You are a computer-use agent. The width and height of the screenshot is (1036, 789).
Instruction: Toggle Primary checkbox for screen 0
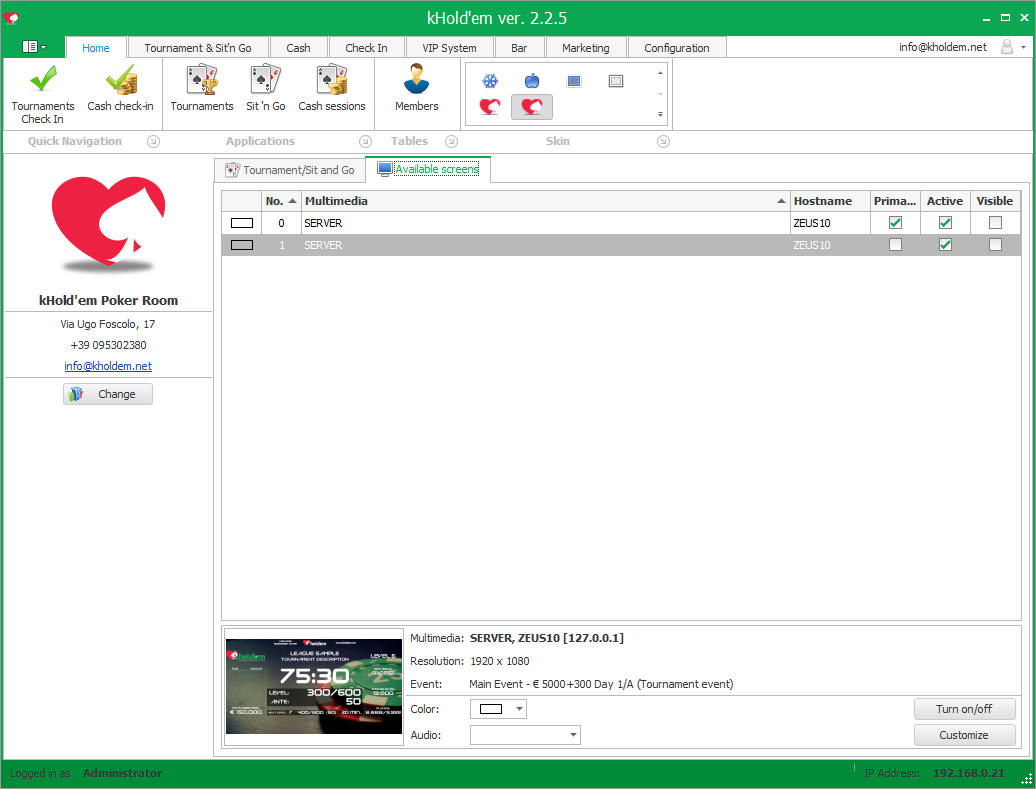pyautogui.click(x=895, y=223)
